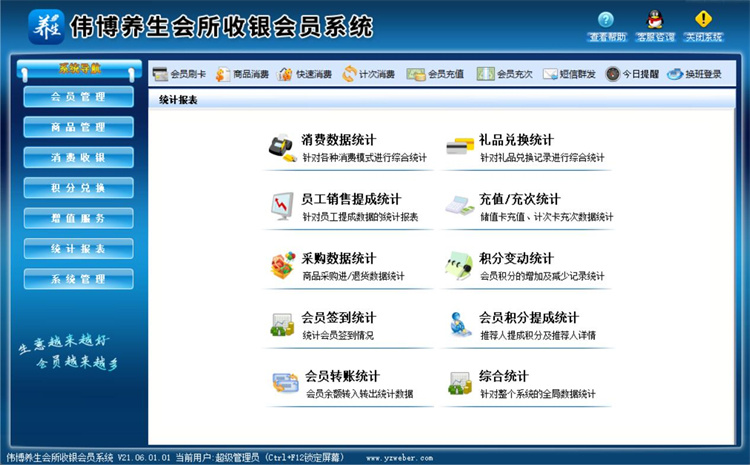Viewport: 750px width, 465px height.
Task: Select 消费收银 in the sidebar menu
Action: 78,157
